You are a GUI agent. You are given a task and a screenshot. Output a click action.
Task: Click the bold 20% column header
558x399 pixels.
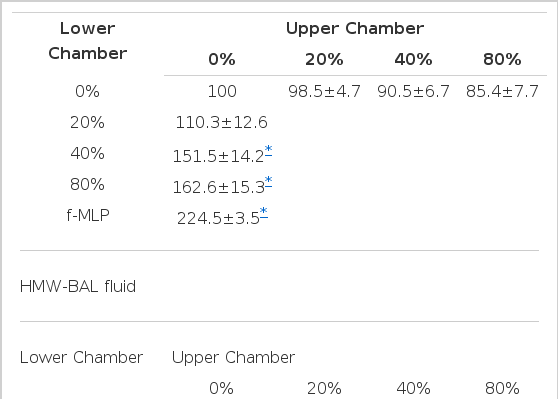pos(324,59)
